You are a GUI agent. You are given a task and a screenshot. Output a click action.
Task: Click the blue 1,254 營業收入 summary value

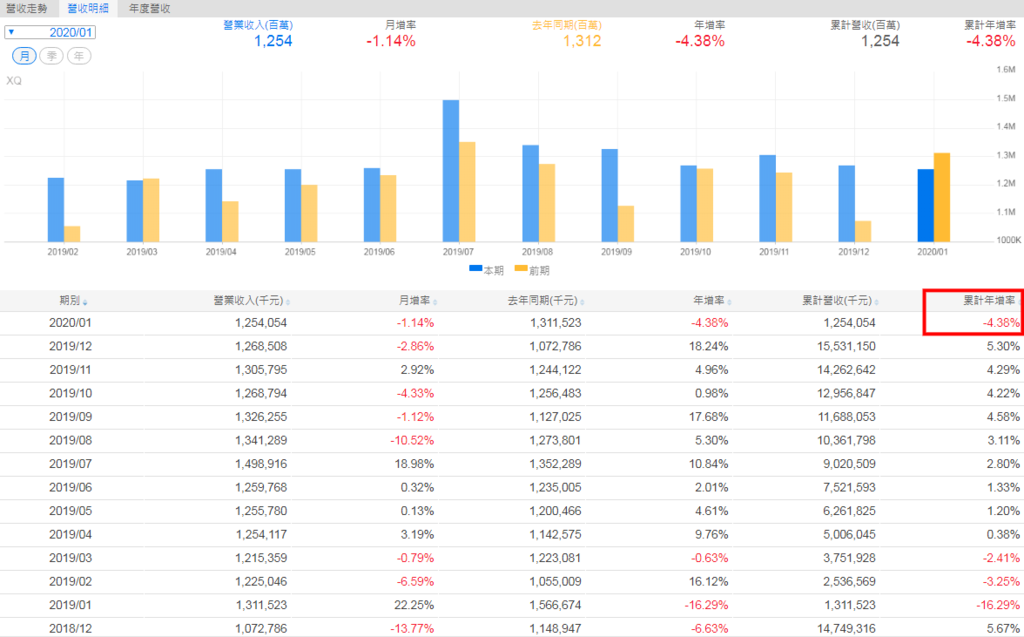click(x=273, y=41)
